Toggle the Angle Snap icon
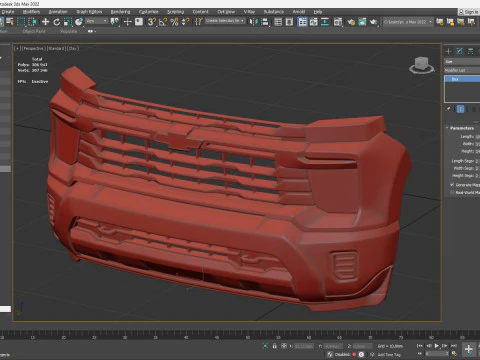 pyautogui.click(x=163, y=22)
